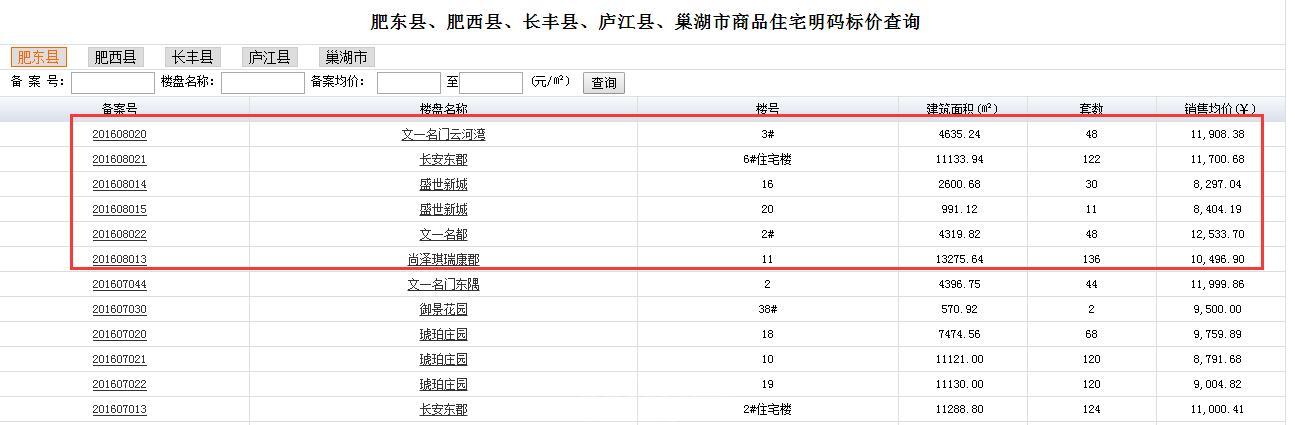The image size is (1295, 425).
Task: Open 长安东郡 link in row 201608021
Action: (x=443, y=160)
